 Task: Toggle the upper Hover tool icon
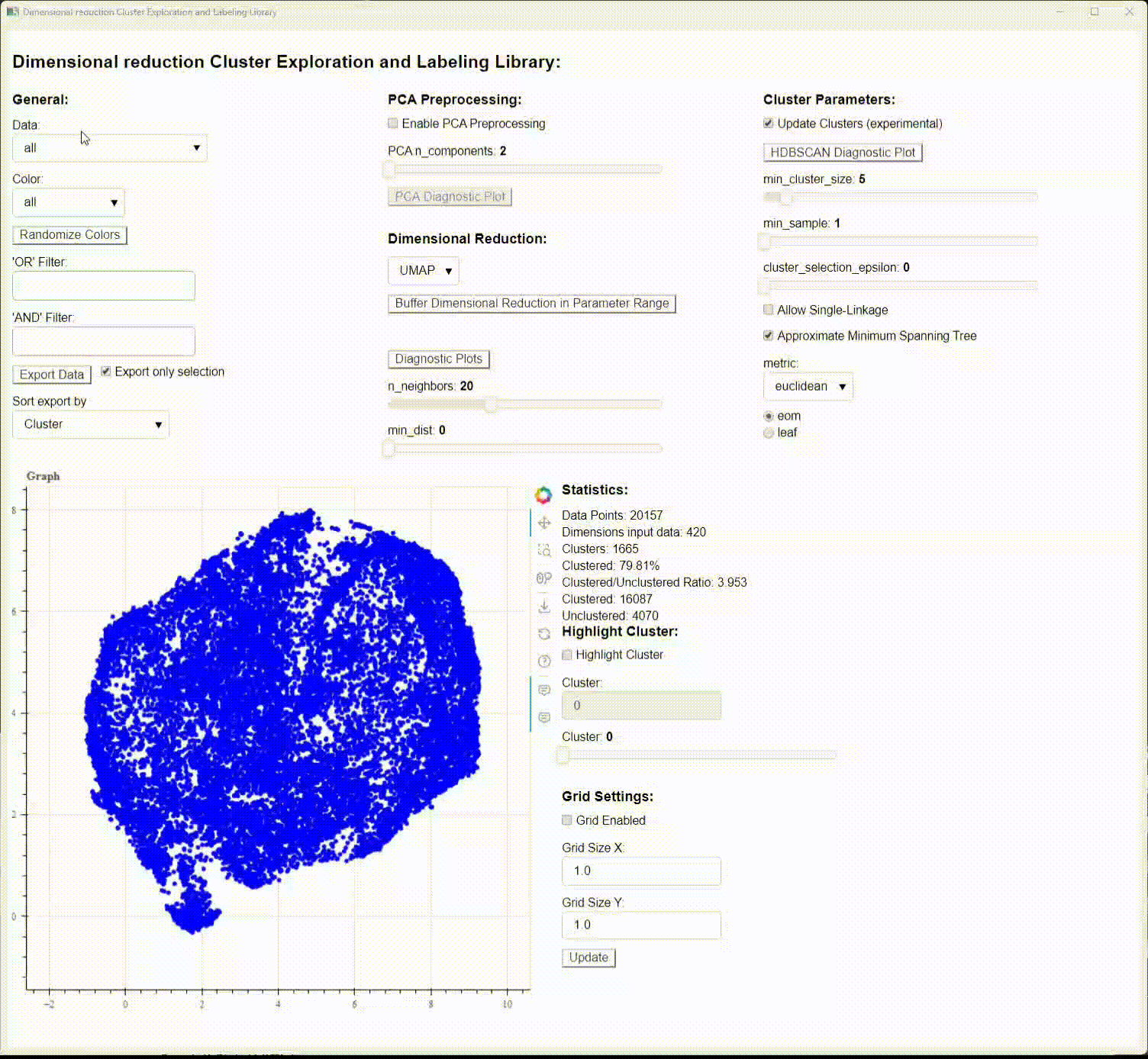544,690
